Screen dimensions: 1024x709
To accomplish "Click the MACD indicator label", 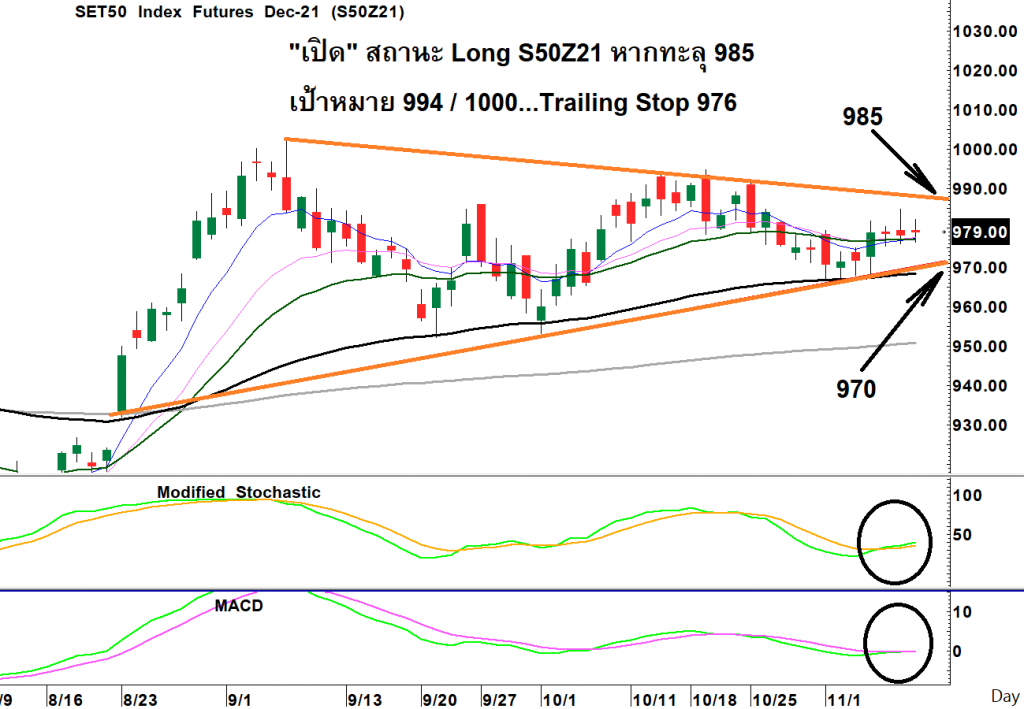I will tap(239, 606).
